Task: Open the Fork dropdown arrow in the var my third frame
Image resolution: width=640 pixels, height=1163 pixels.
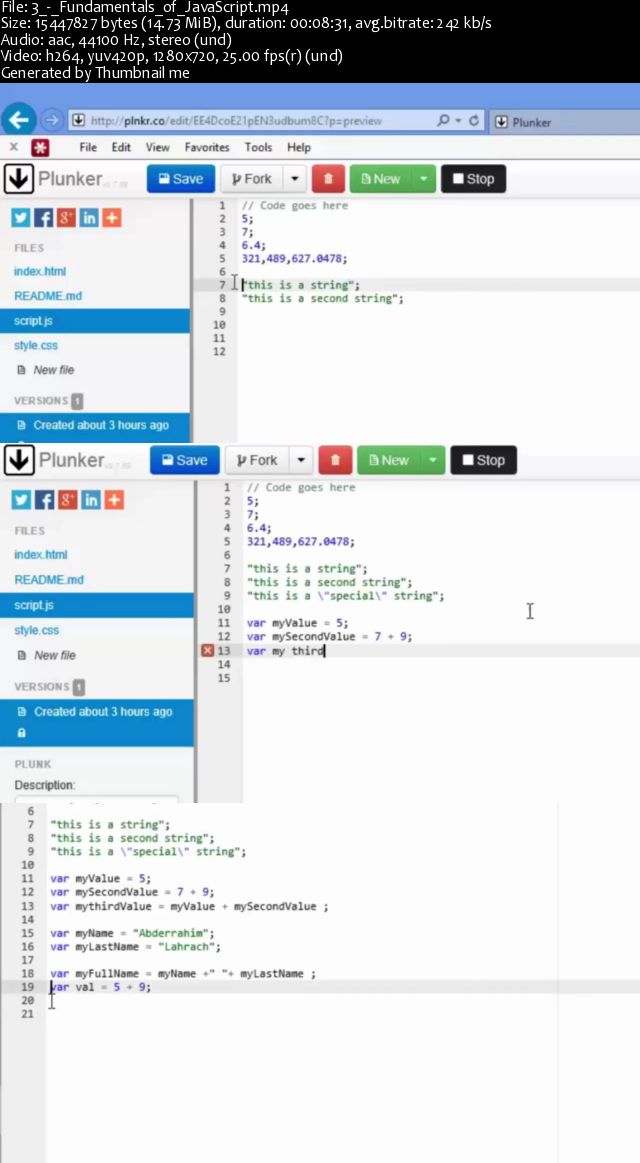Action: click(x=300, y=460)
